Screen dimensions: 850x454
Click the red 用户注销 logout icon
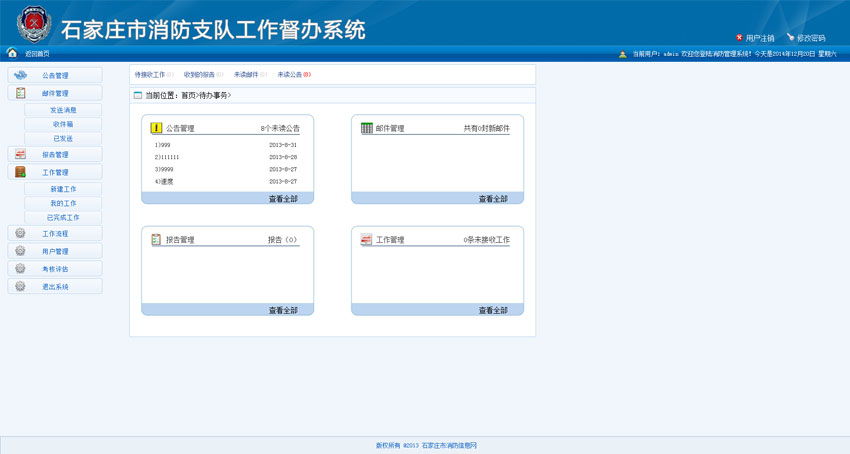tap(739, 38)
